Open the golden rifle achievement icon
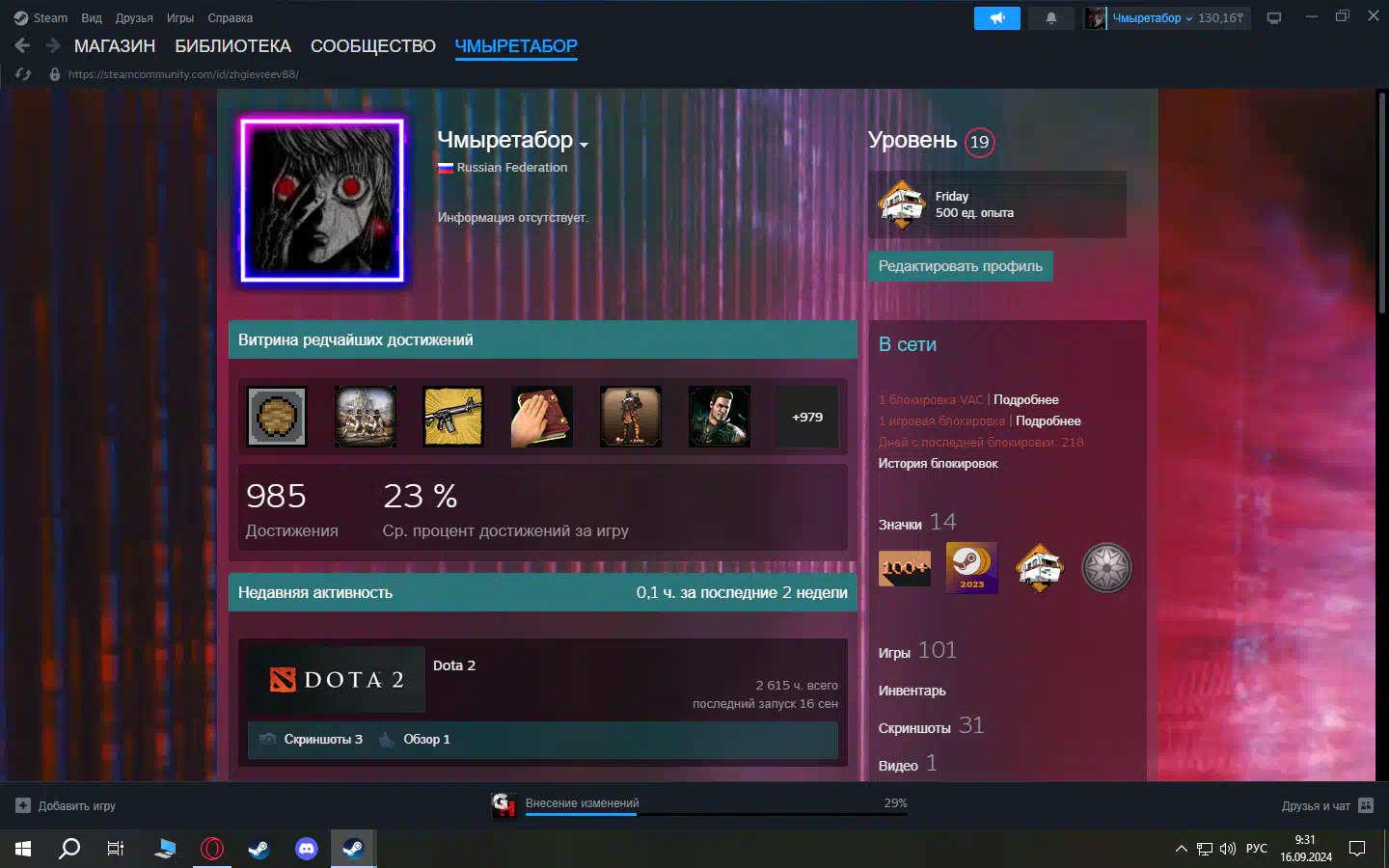 point(453,417)
